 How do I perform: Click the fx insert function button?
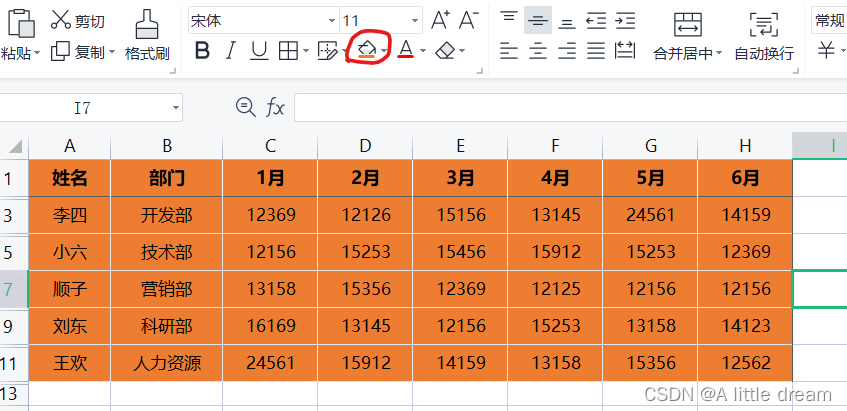pos(275,108)
